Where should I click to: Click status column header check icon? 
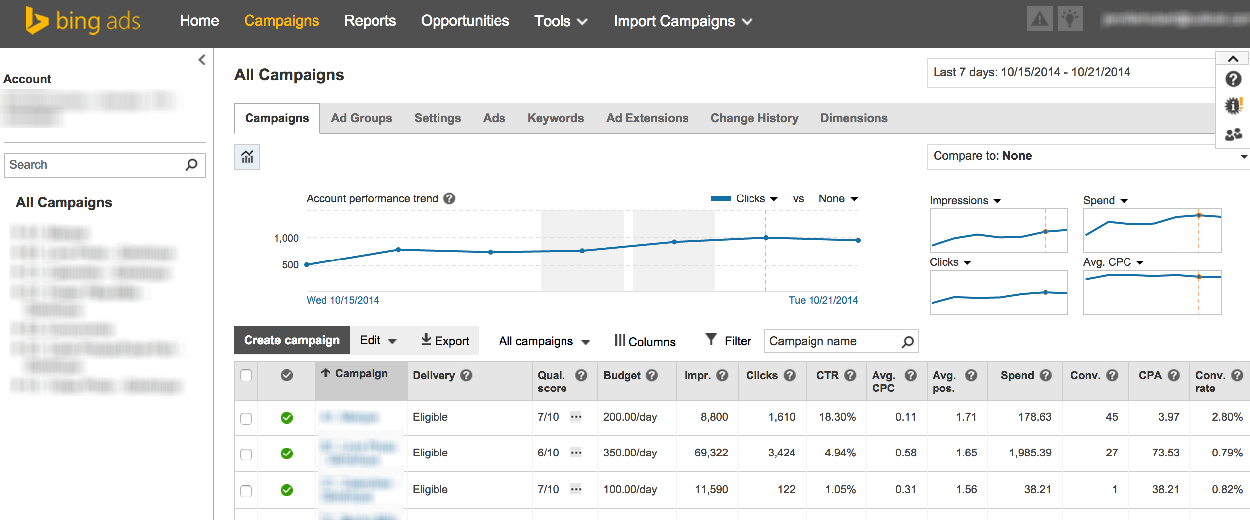click(287, 375)
